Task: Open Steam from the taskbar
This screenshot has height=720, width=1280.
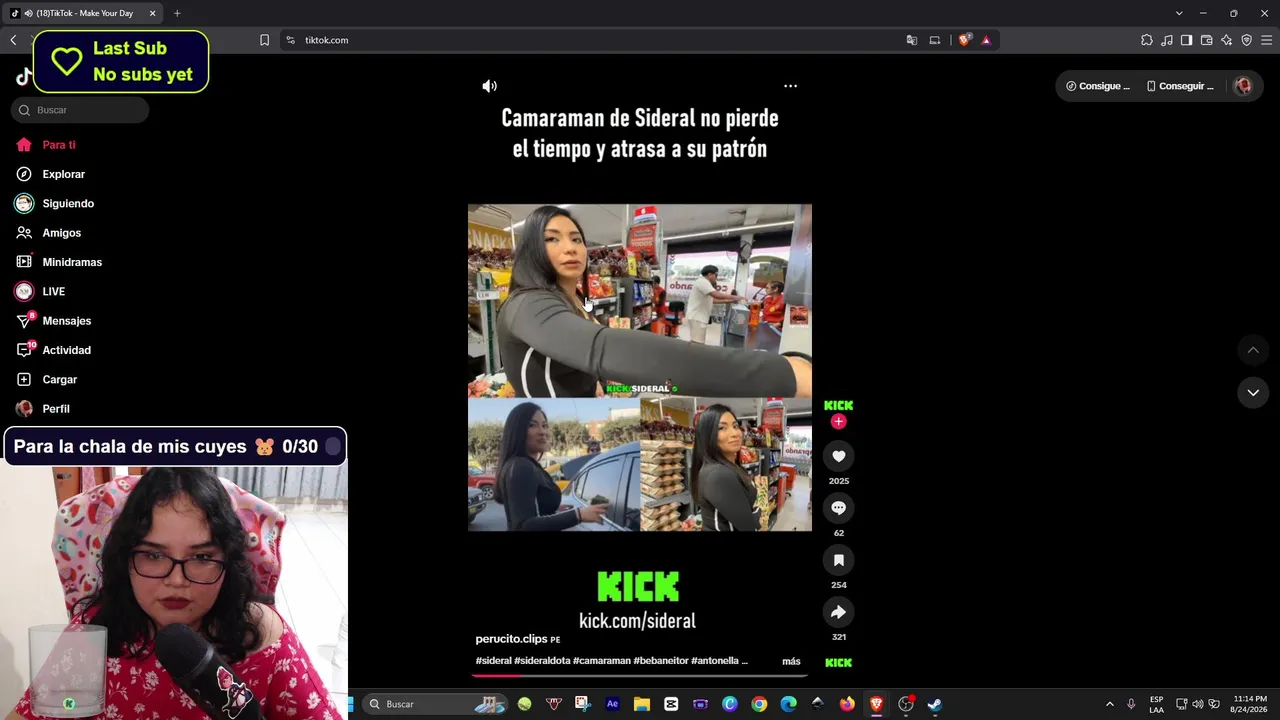Action: [935, 704]
